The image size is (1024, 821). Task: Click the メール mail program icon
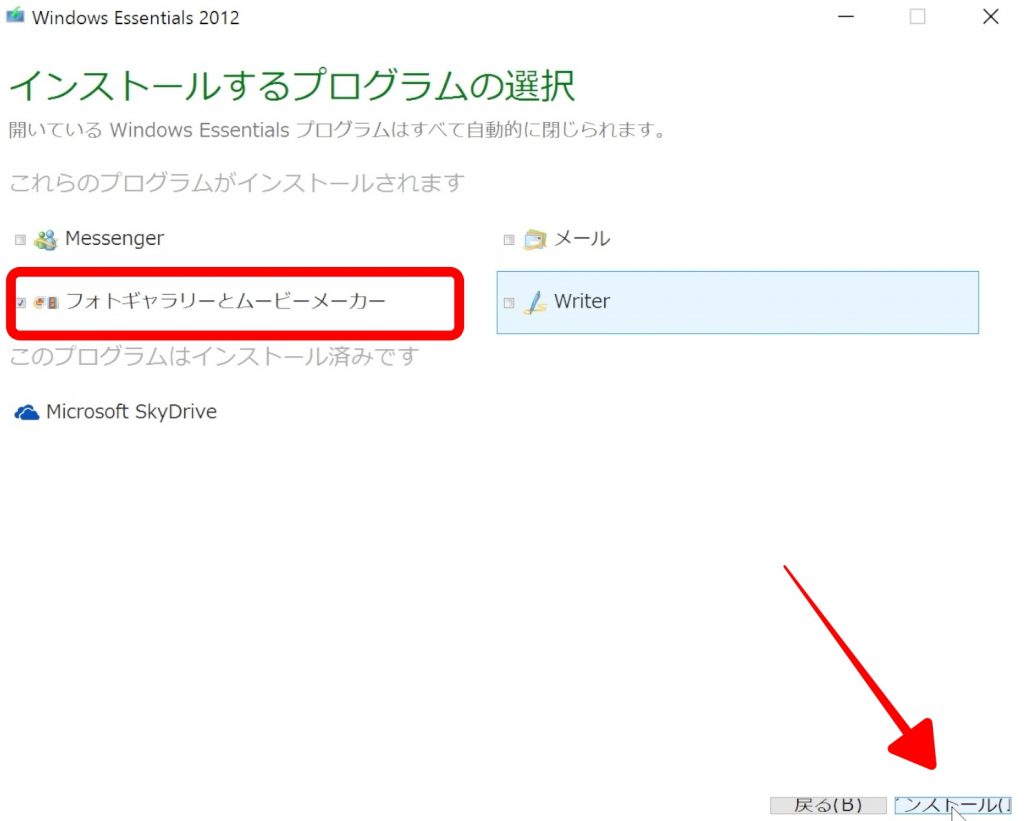(x=535, y=240)
